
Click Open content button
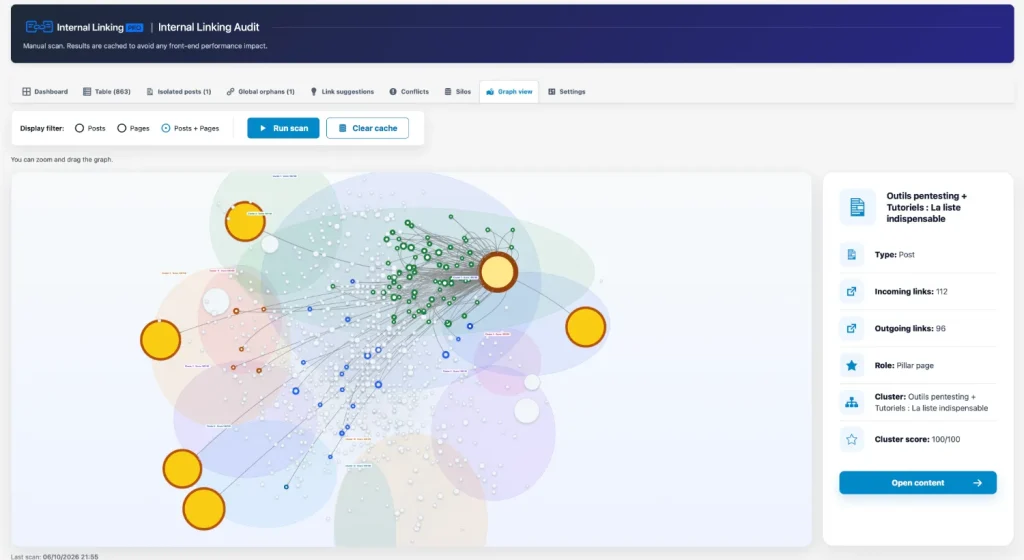coord(918,483)
